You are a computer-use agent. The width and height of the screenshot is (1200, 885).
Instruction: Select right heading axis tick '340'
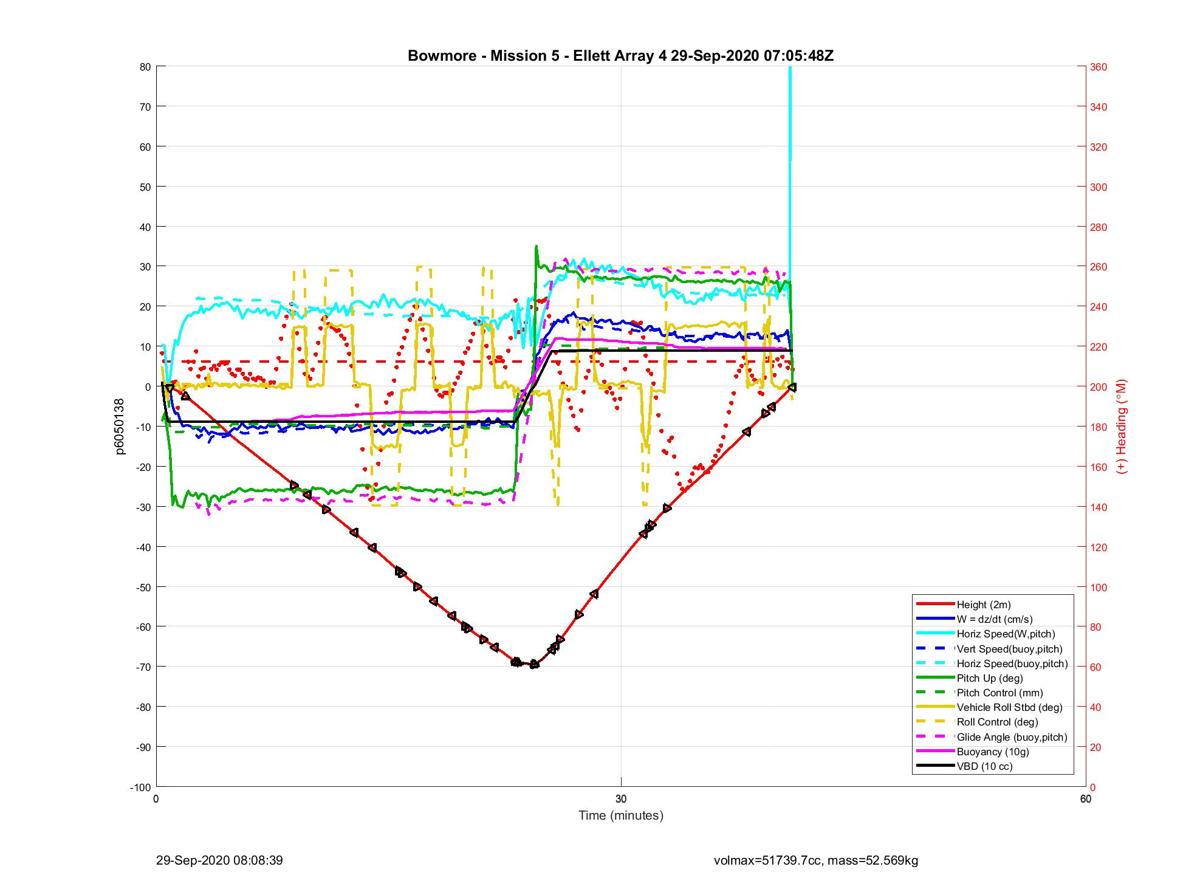[x=1098, y=107]
